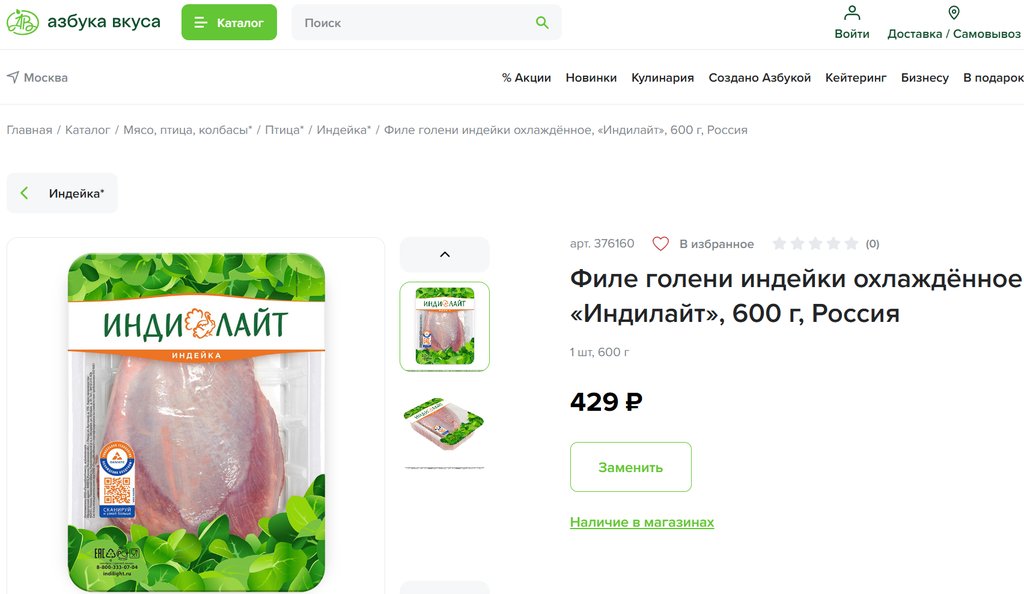
Task: Open the Создано Азбукой menu item
Action: [x=760, y=78]
